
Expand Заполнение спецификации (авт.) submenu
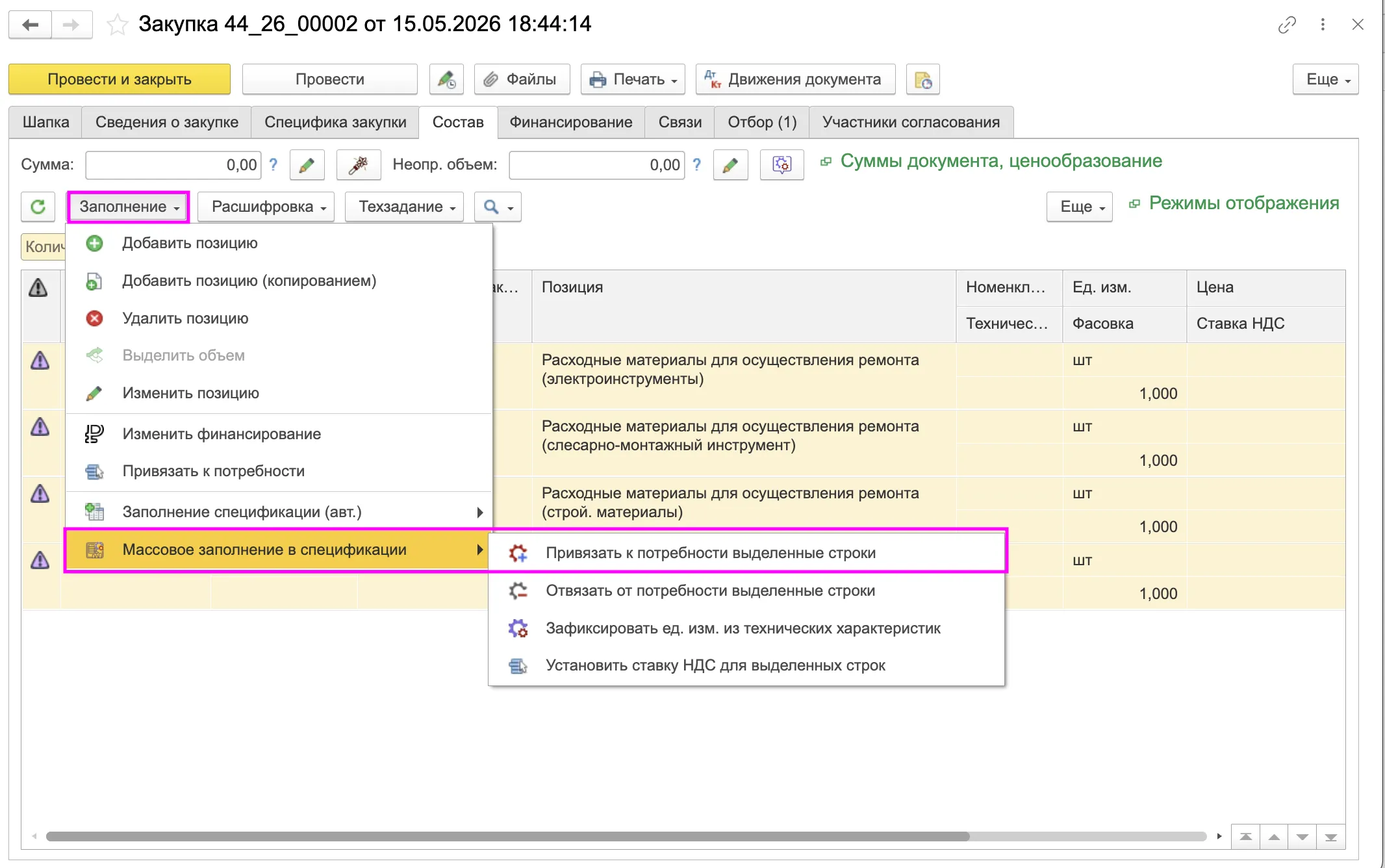(x=279, y=512)
